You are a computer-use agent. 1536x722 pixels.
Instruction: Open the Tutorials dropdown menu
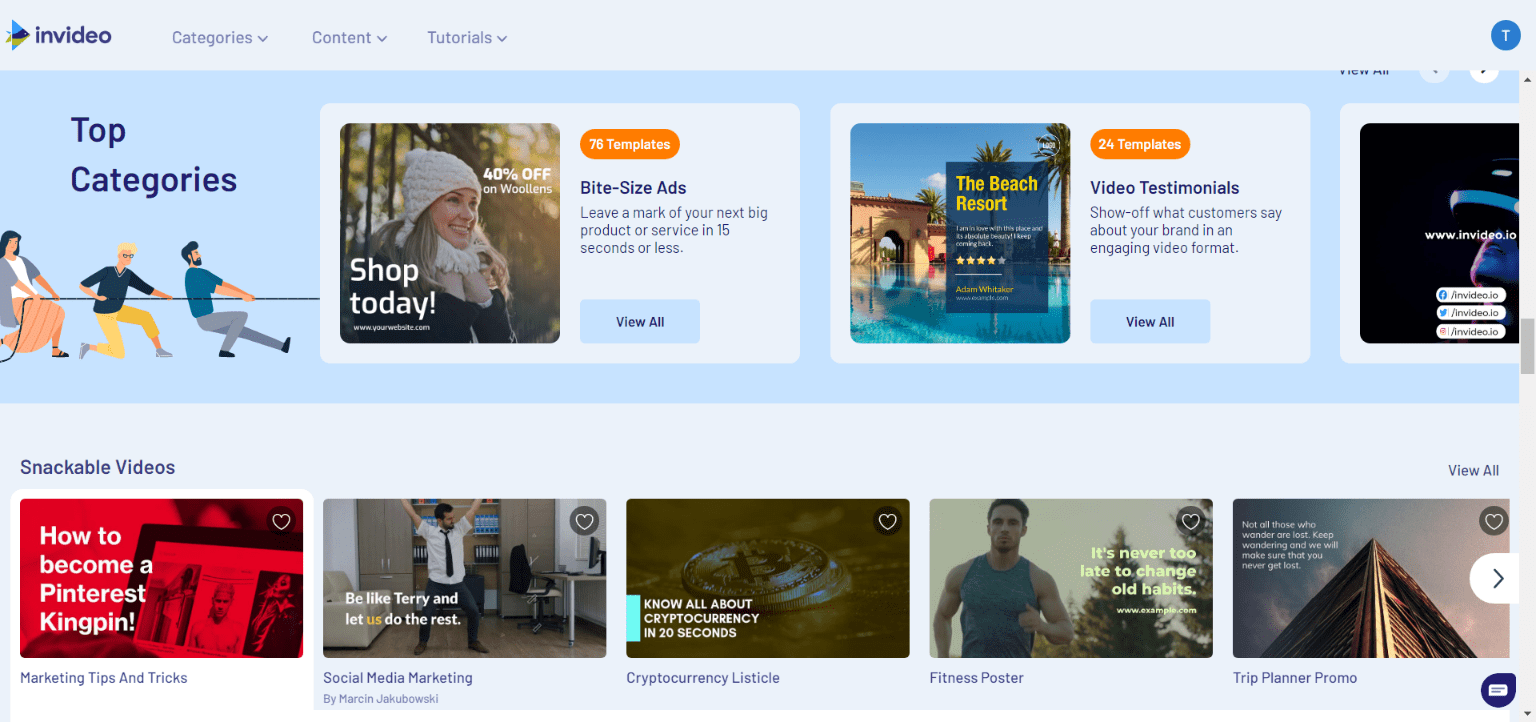pyautogui.click(x=467, y=38)
